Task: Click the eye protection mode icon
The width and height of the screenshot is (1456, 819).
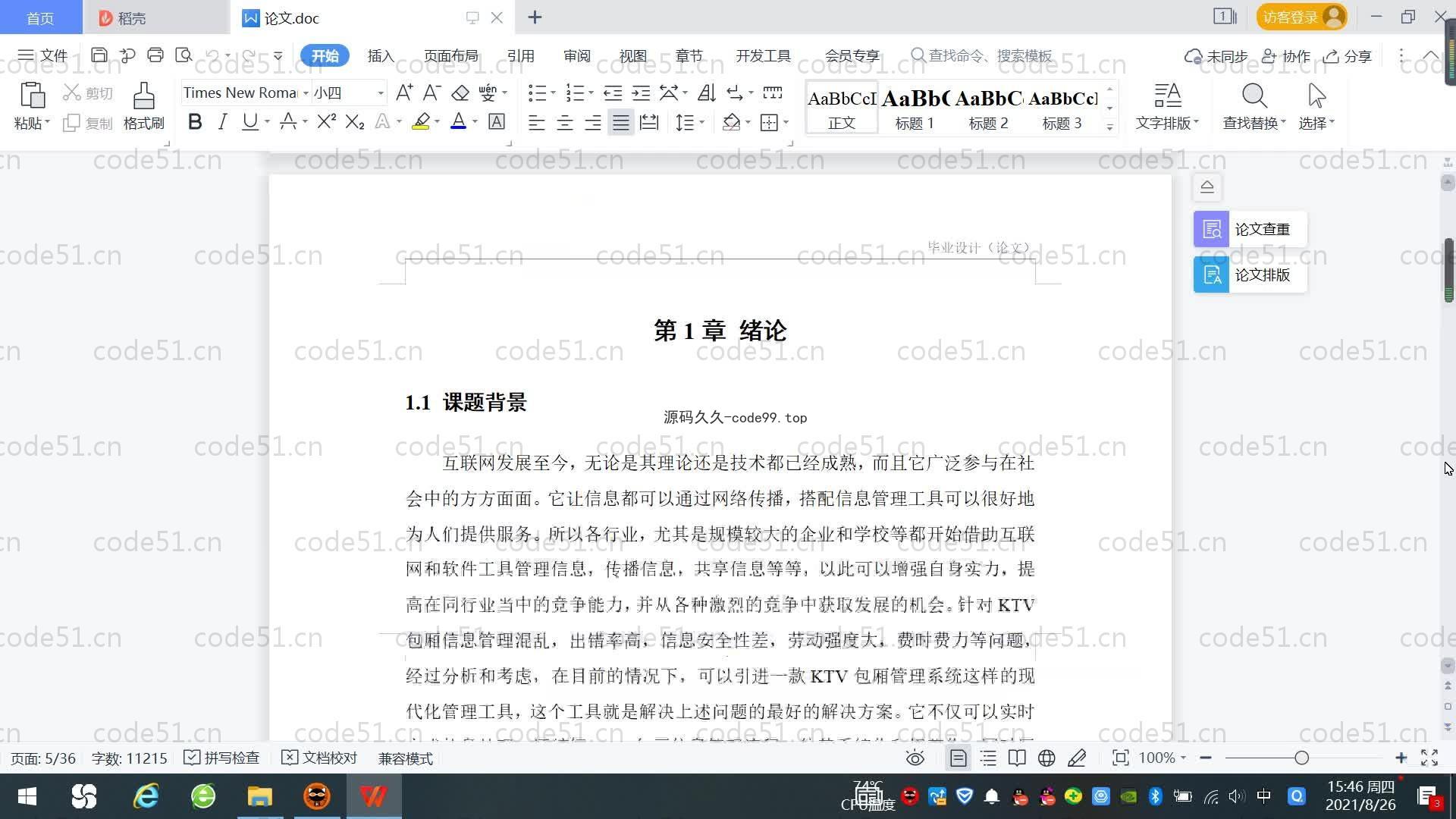Action: click(x=915, y=758)
